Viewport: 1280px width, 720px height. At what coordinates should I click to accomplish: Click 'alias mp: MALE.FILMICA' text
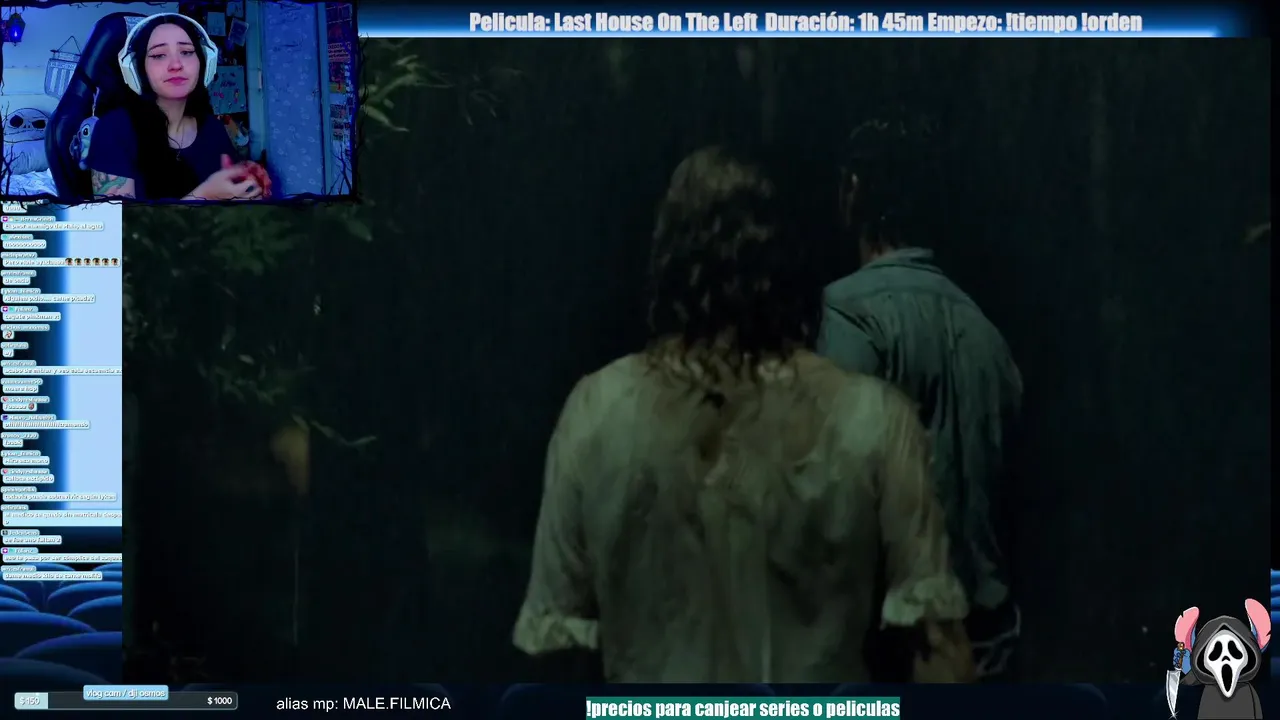click(x=363, y=704)
